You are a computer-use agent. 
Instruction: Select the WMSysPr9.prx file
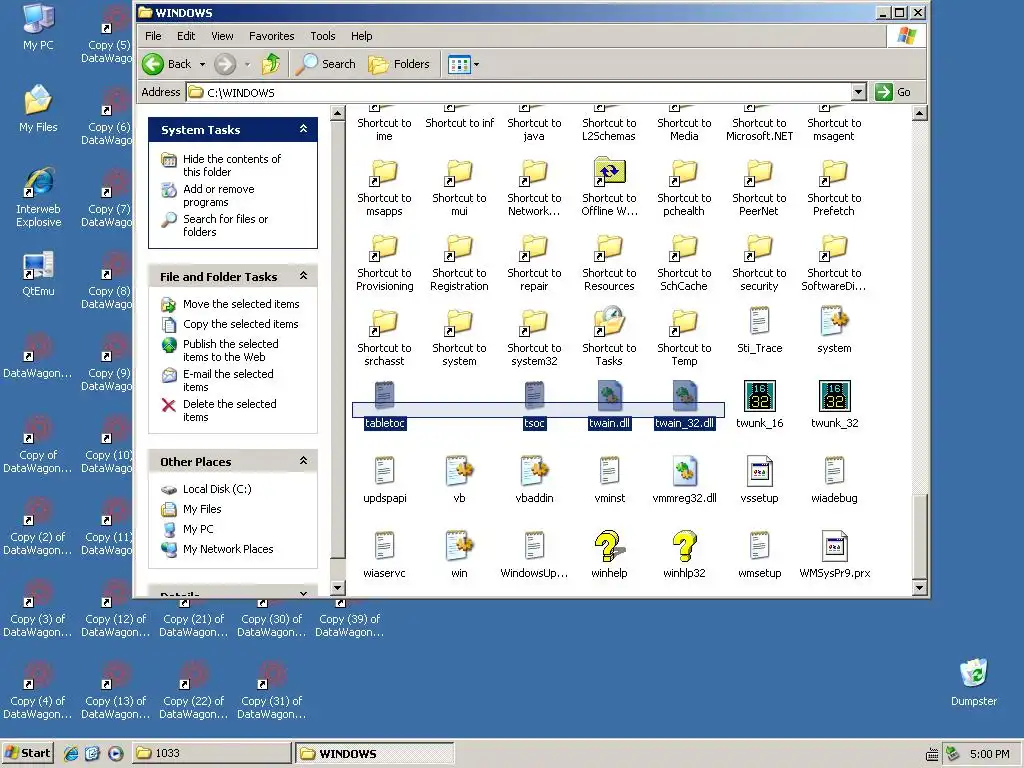pyautogui.click(x=835, y=546)
